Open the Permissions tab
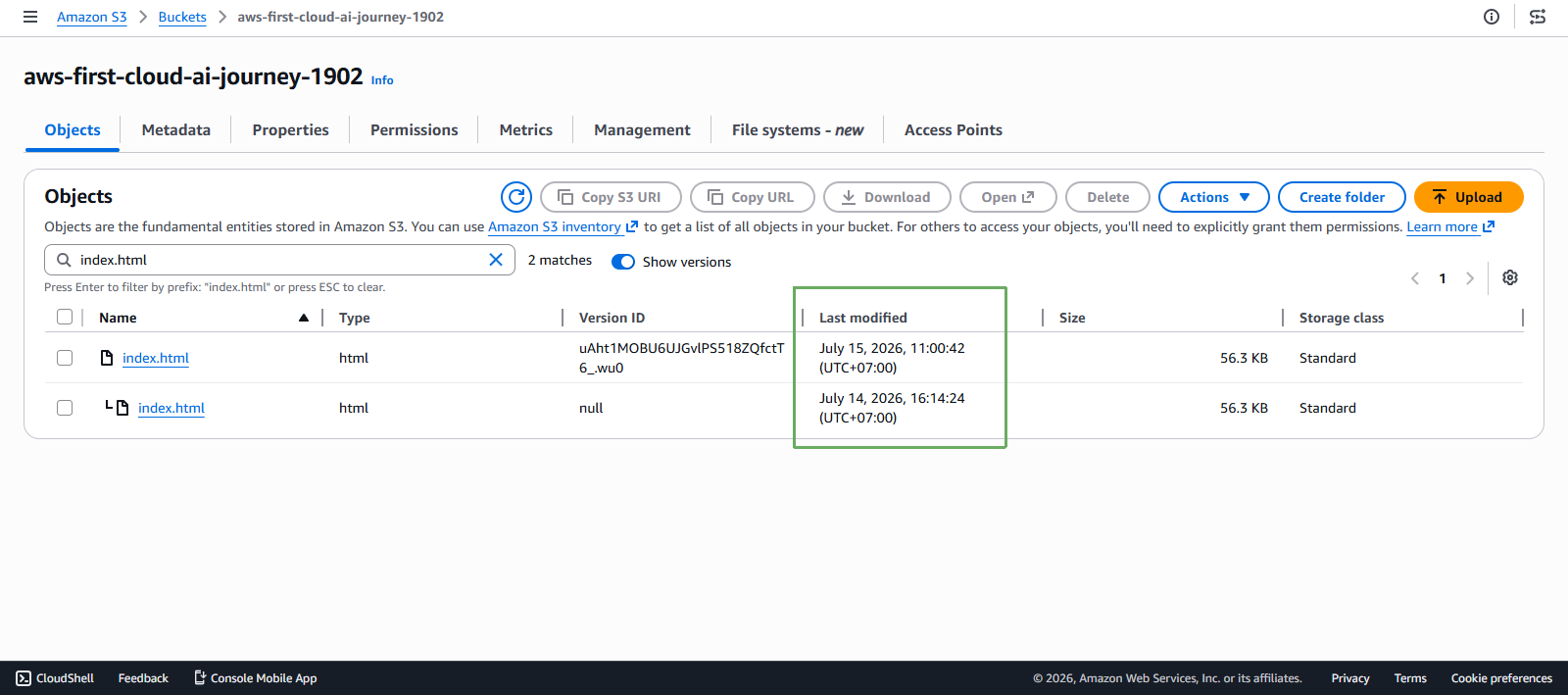The width and height of the screenshot is (1568, 695). tap(414, 130)
